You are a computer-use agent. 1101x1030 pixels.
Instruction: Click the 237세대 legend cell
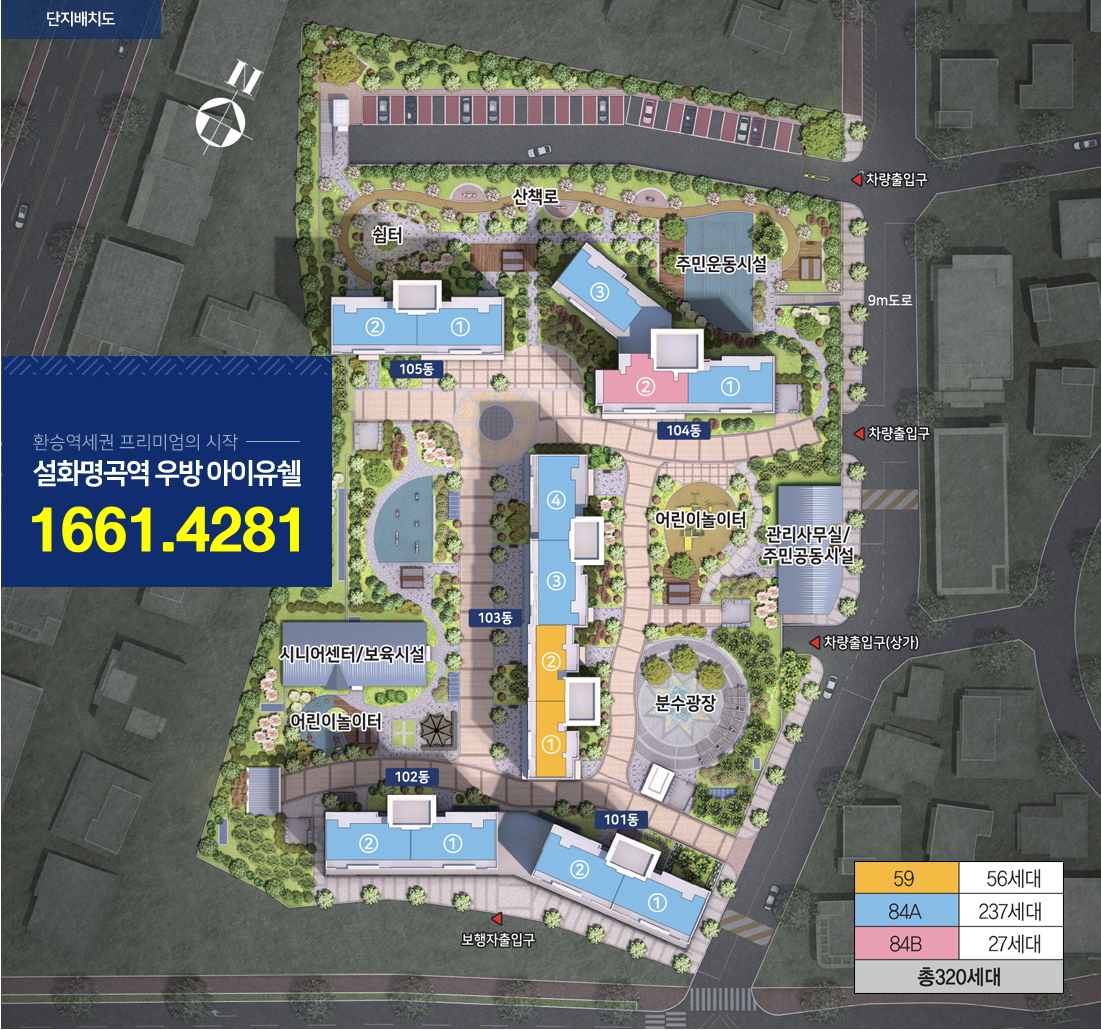pyautogui.click(x=1010, y=911)
